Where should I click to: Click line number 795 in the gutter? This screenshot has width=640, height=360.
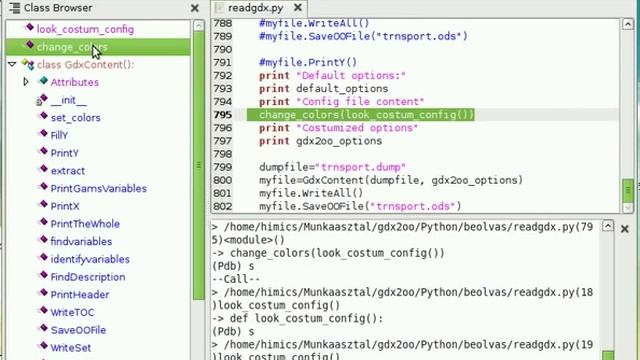coord(222,115)
